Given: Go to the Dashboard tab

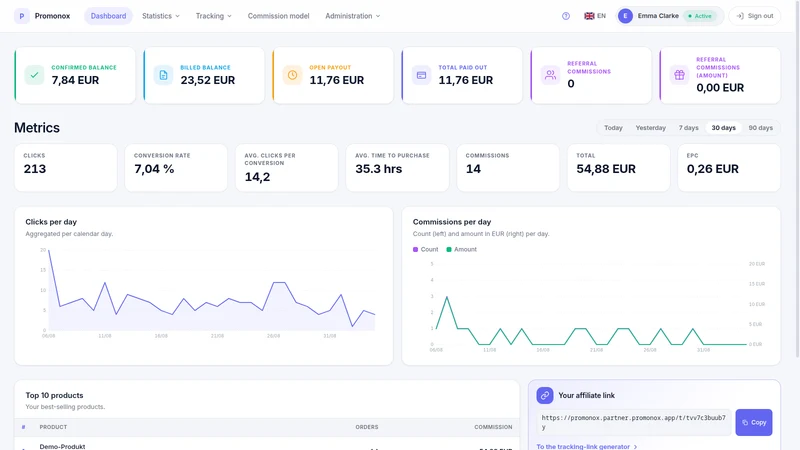Looking at the screenshot, I should coord(108,16).
